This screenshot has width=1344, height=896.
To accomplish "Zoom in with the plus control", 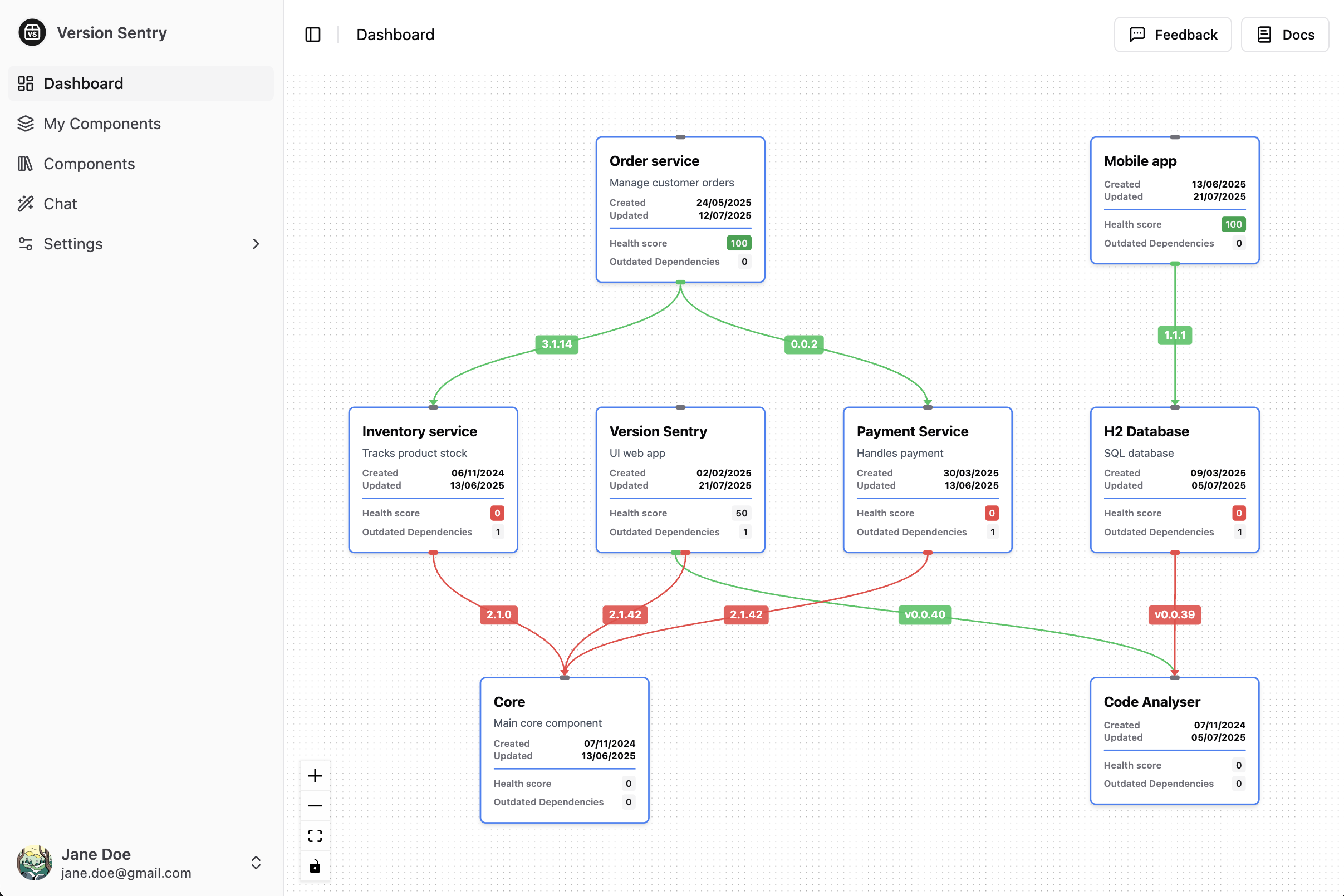I will pos(315,775).
